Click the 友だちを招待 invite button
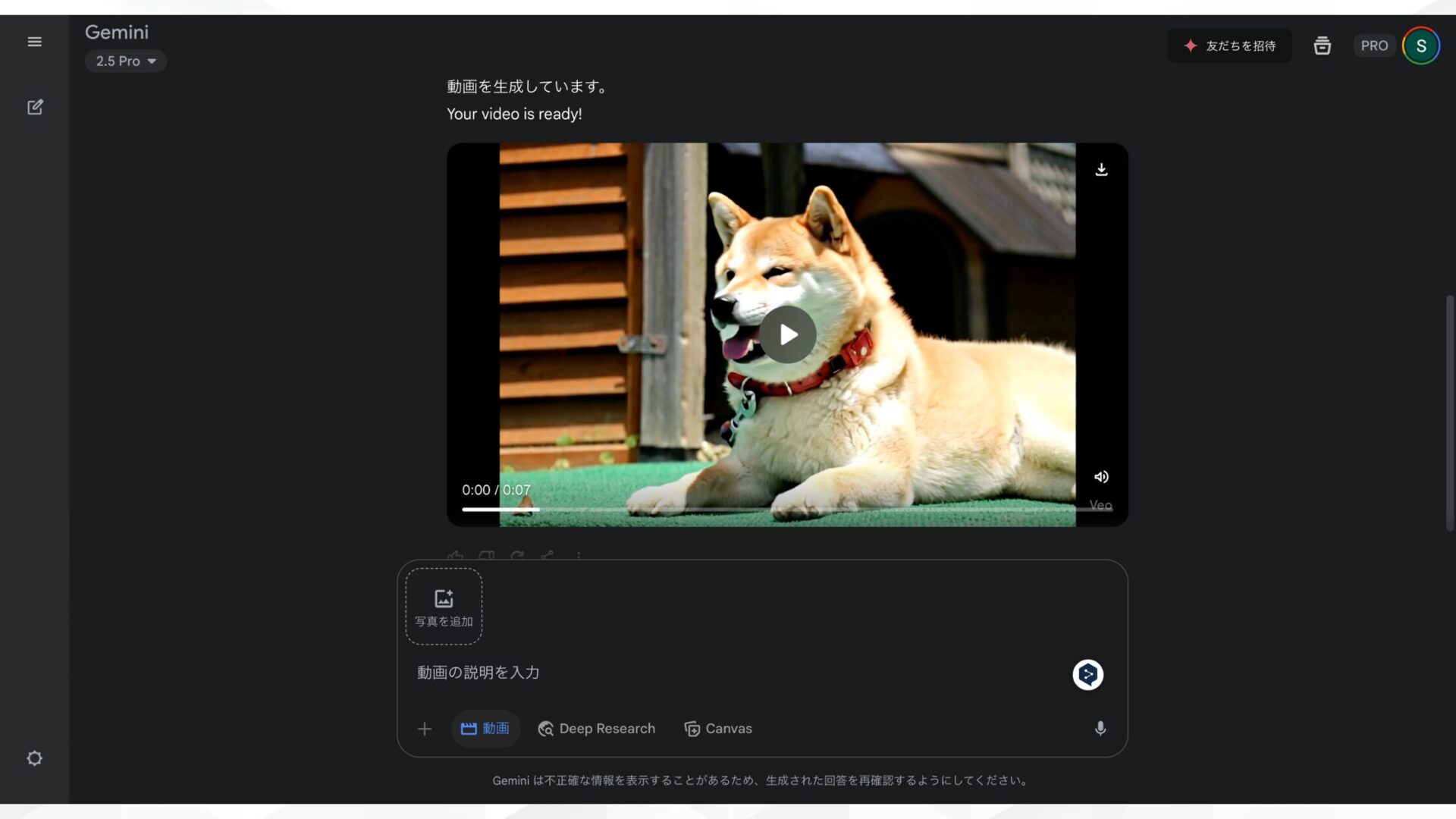 (x=1228, y=45)
